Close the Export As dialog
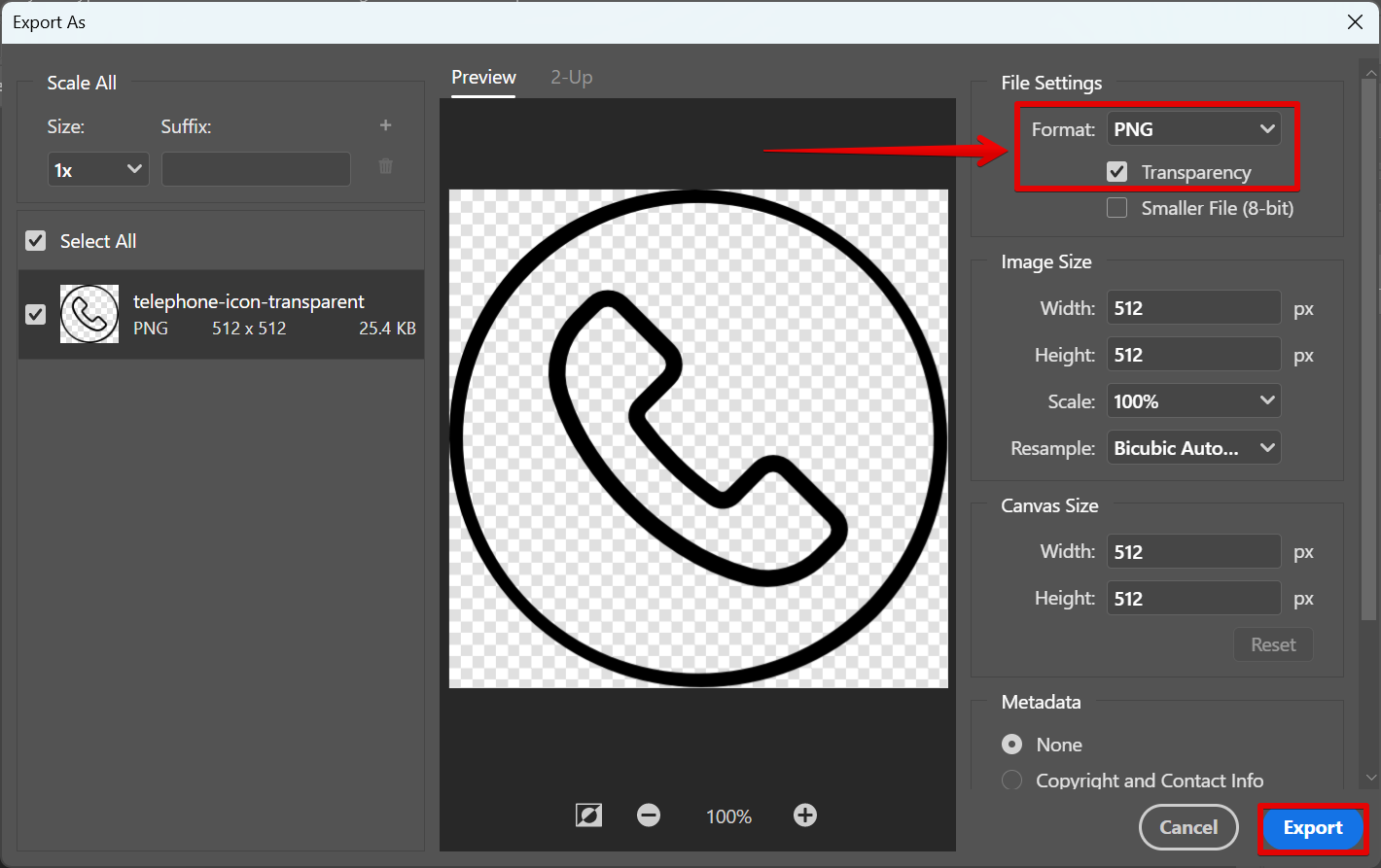 (1355, 22)
